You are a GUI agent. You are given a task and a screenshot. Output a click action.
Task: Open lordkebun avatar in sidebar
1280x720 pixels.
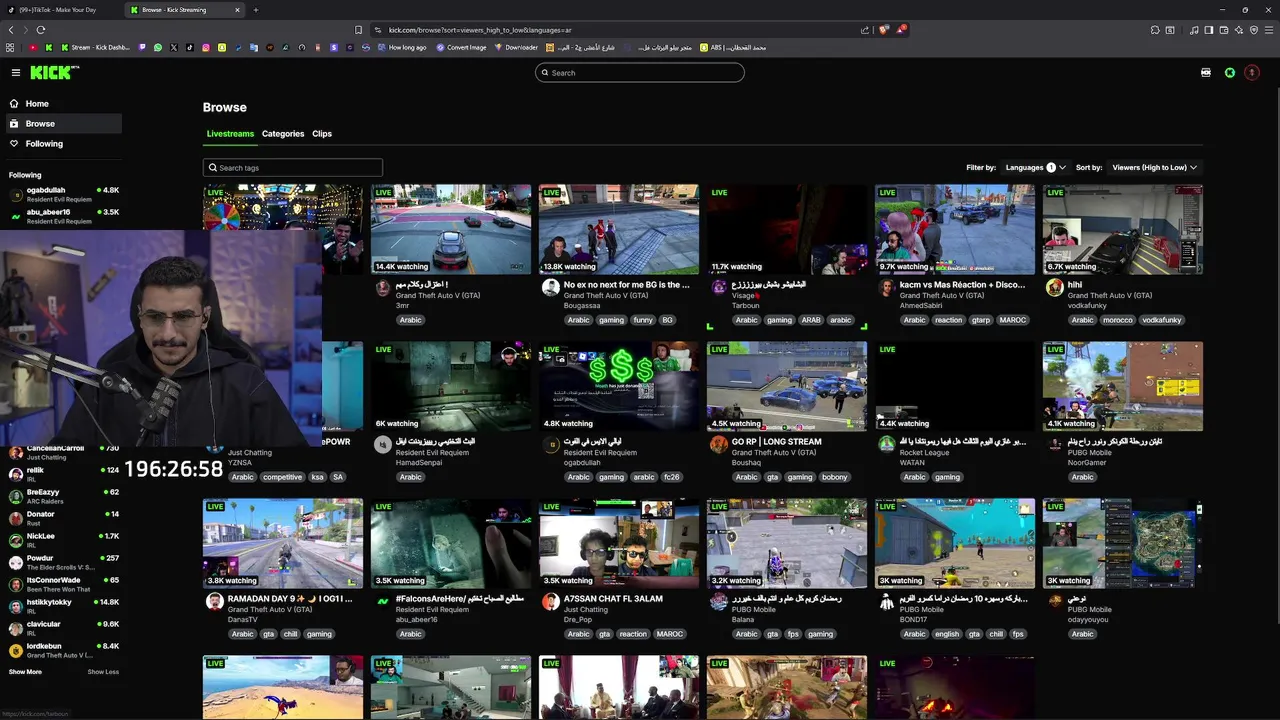pos(16,650)
